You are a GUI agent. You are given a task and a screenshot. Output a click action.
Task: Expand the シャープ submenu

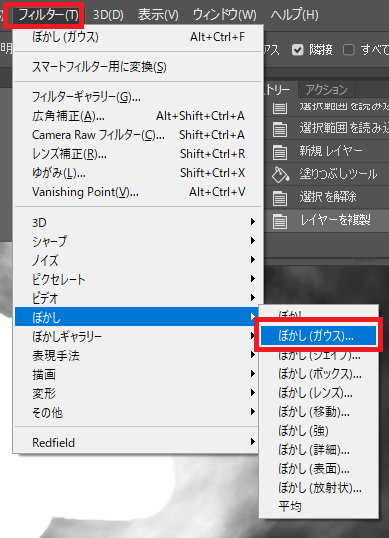coord(138,241)
